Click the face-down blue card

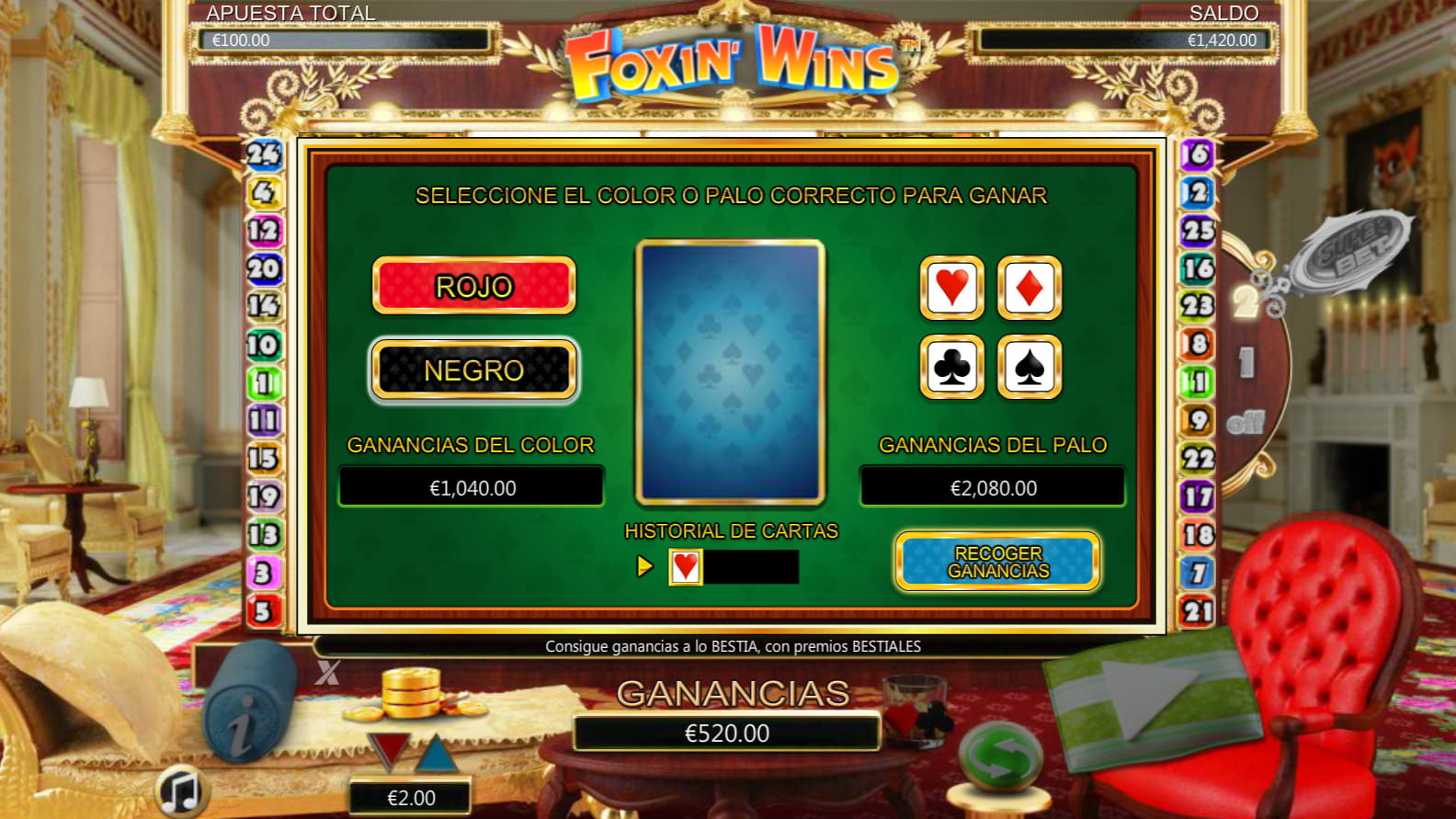[731, 372]
